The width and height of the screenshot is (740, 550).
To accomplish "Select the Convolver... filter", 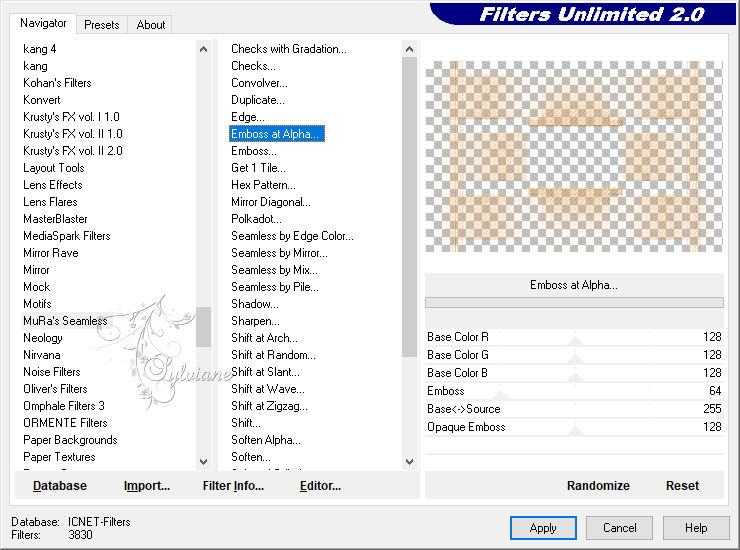I will [x=259, y=83].
